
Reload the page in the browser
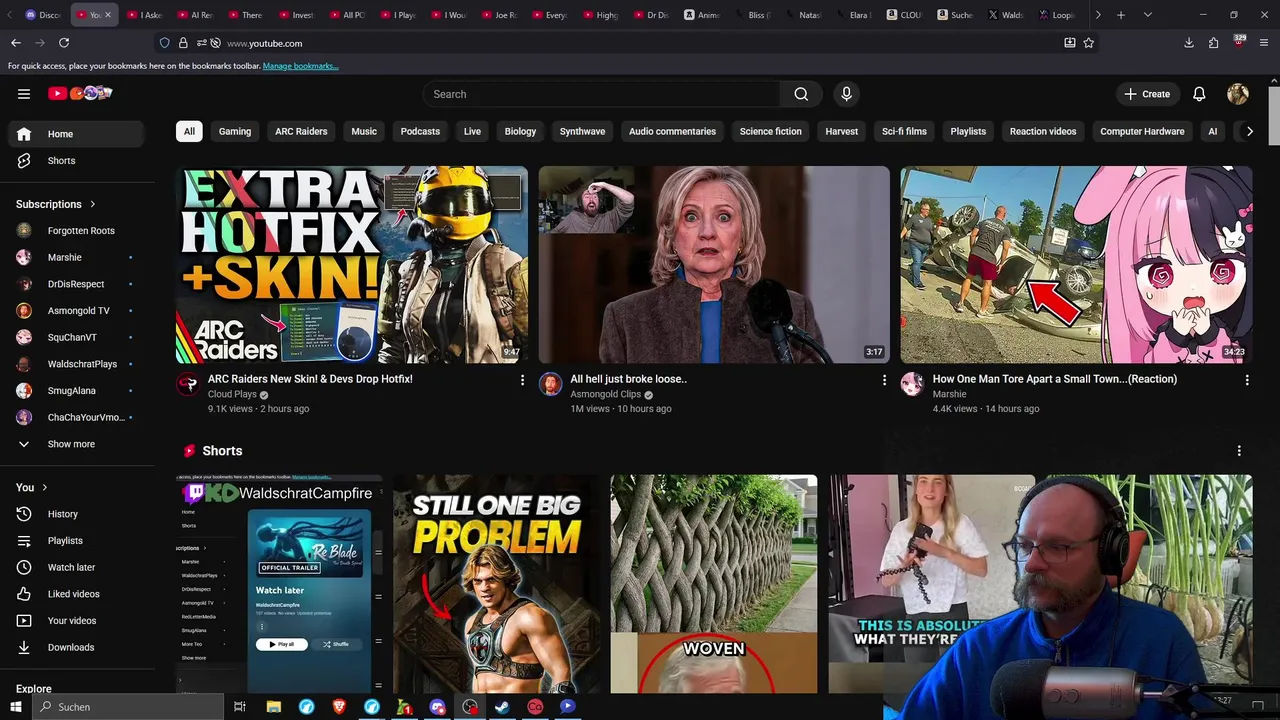[x=64, y=43]
